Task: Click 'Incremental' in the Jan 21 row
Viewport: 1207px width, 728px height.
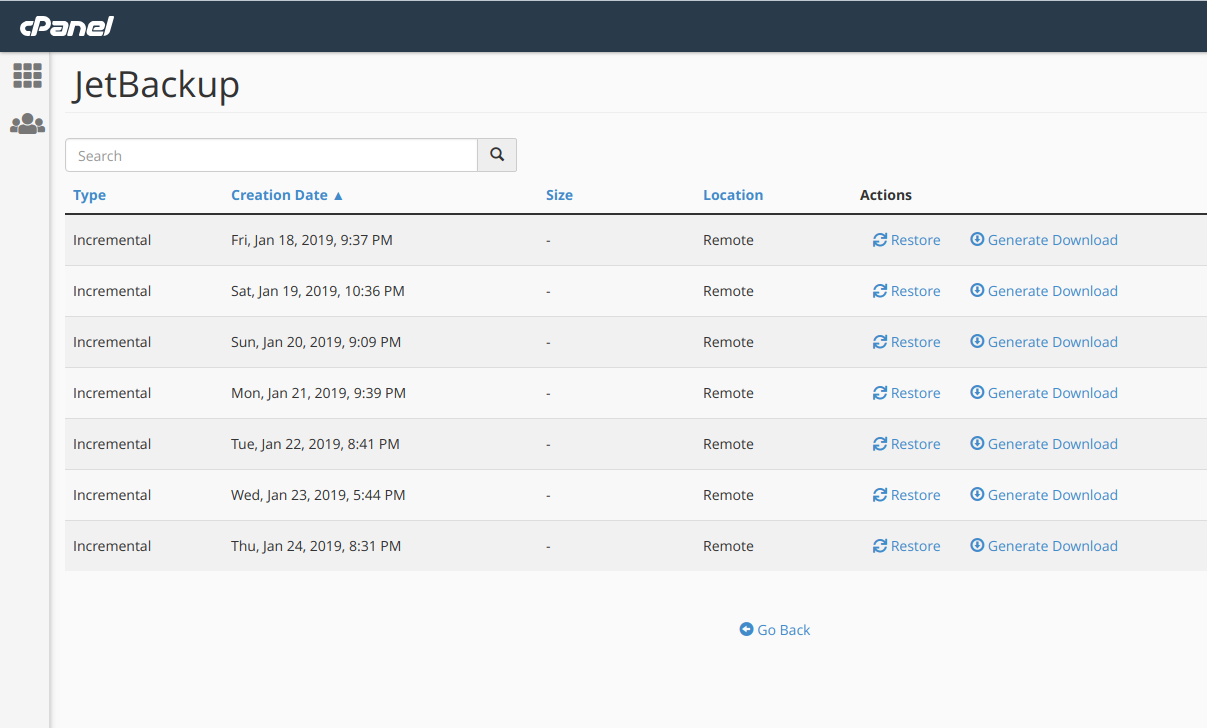Action: coord(112,393)
